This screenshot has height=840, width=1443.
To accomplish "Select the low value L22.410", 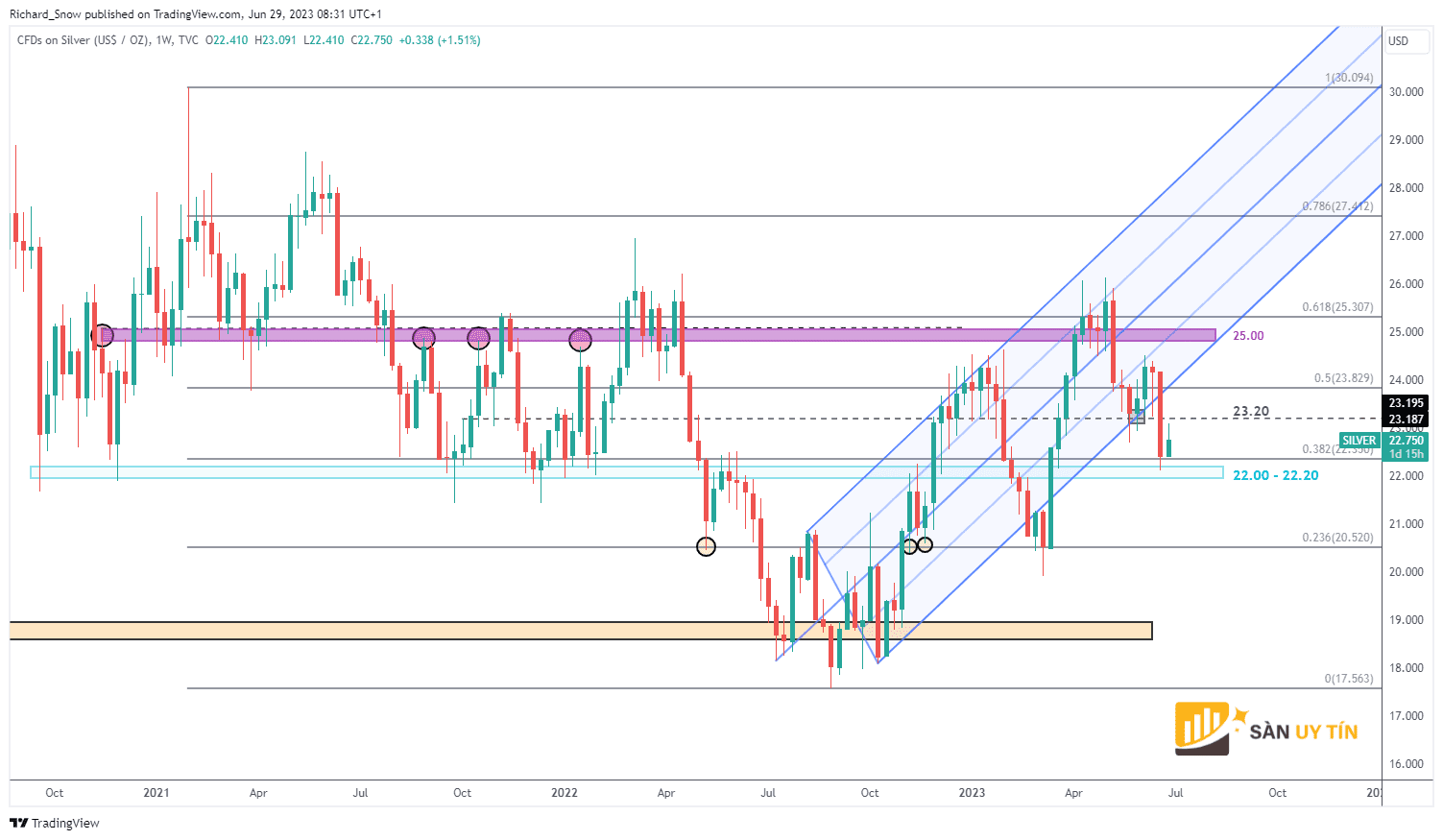I will (324, 40).
